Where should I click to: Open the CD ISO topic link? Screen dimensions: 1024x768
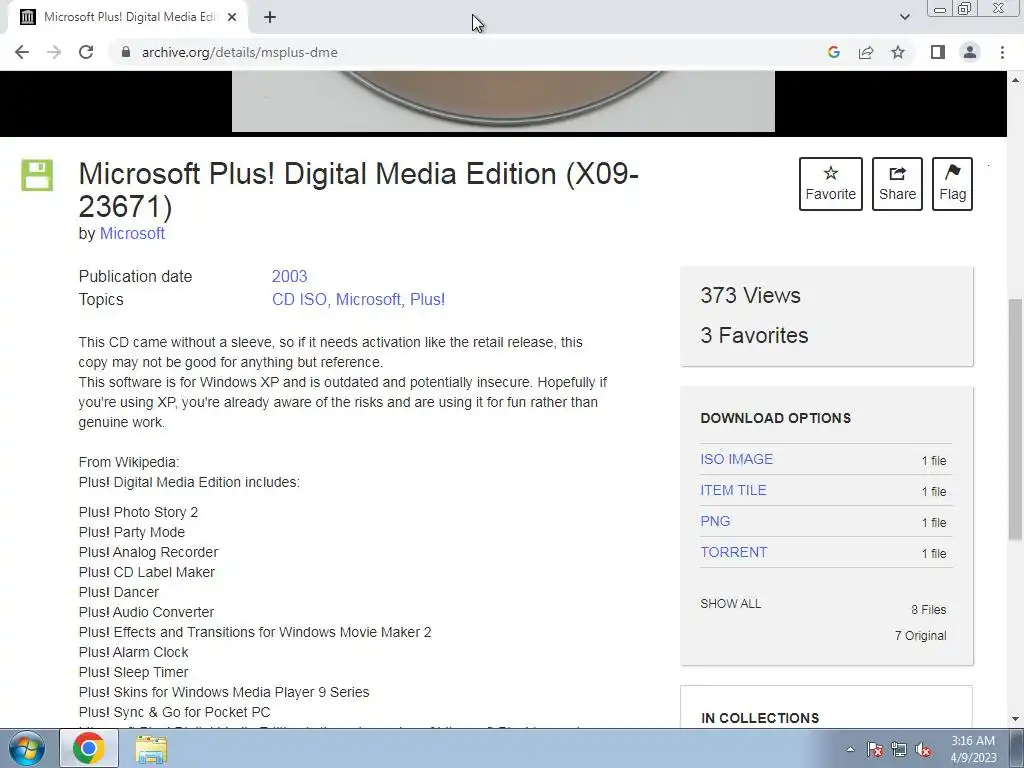click(299, 299)
